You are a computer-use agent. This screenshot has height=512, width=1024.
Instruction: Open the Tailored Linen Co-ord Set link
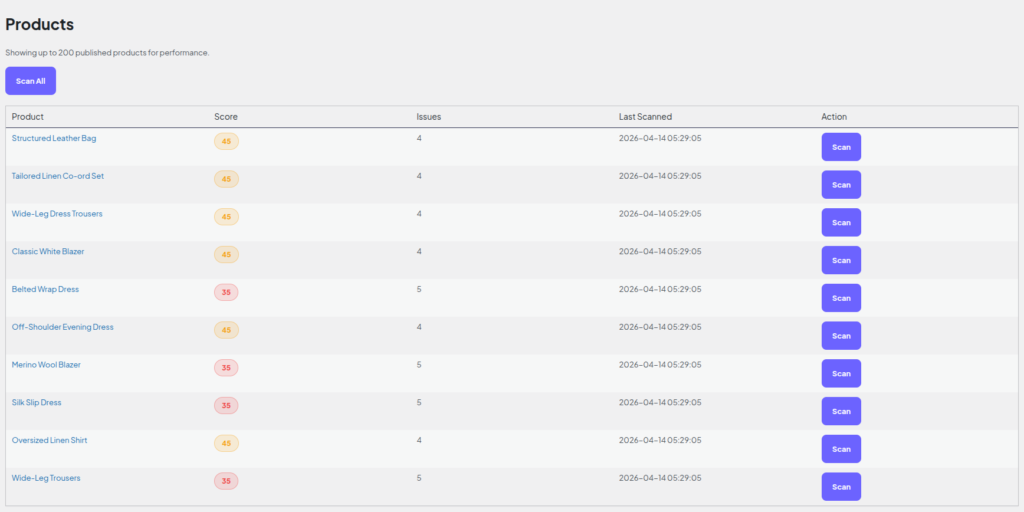(x=57, y=176)
